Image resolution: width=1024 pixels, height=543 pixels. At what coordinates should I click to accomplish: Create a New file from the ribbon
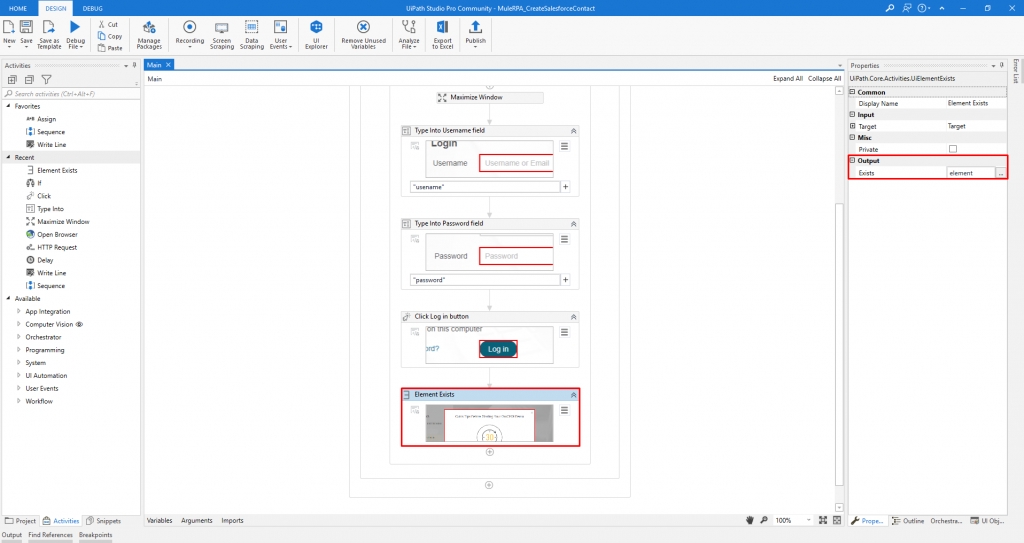pyautogui.click(x=9, y=34)
